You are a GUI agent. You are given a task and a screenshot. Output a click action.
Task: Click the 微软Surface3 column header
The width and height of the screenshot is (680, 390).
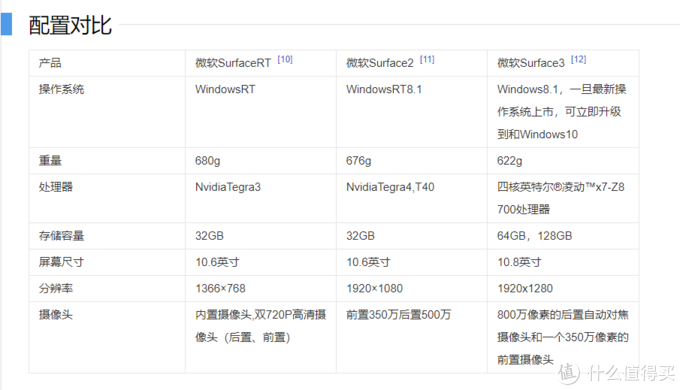pyautogui.click(x=531, y=63)
